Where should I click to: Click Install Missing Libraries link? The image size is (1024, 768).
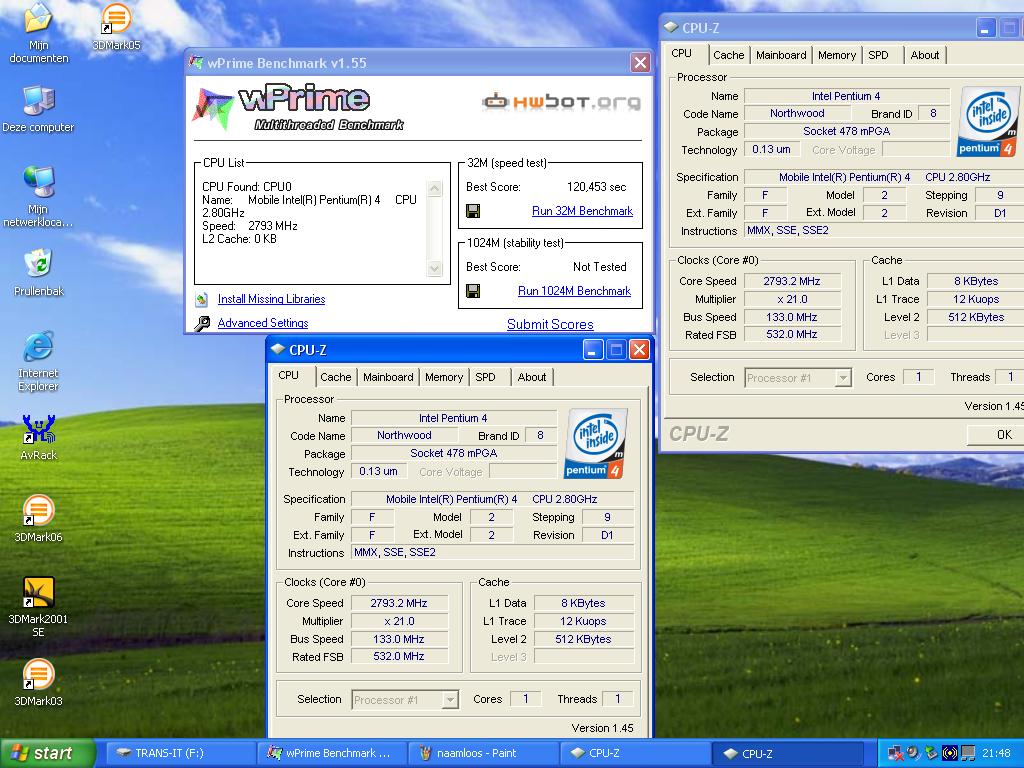272,299
